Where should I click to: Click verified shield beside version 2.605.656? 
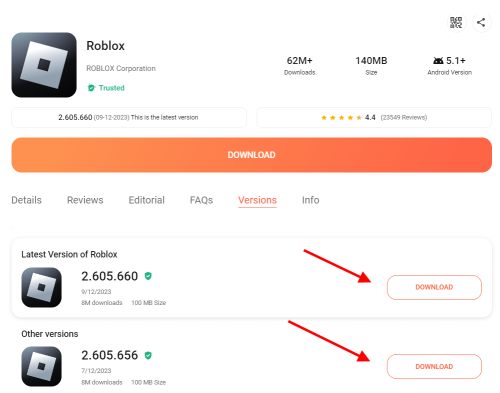click(148, 355)
